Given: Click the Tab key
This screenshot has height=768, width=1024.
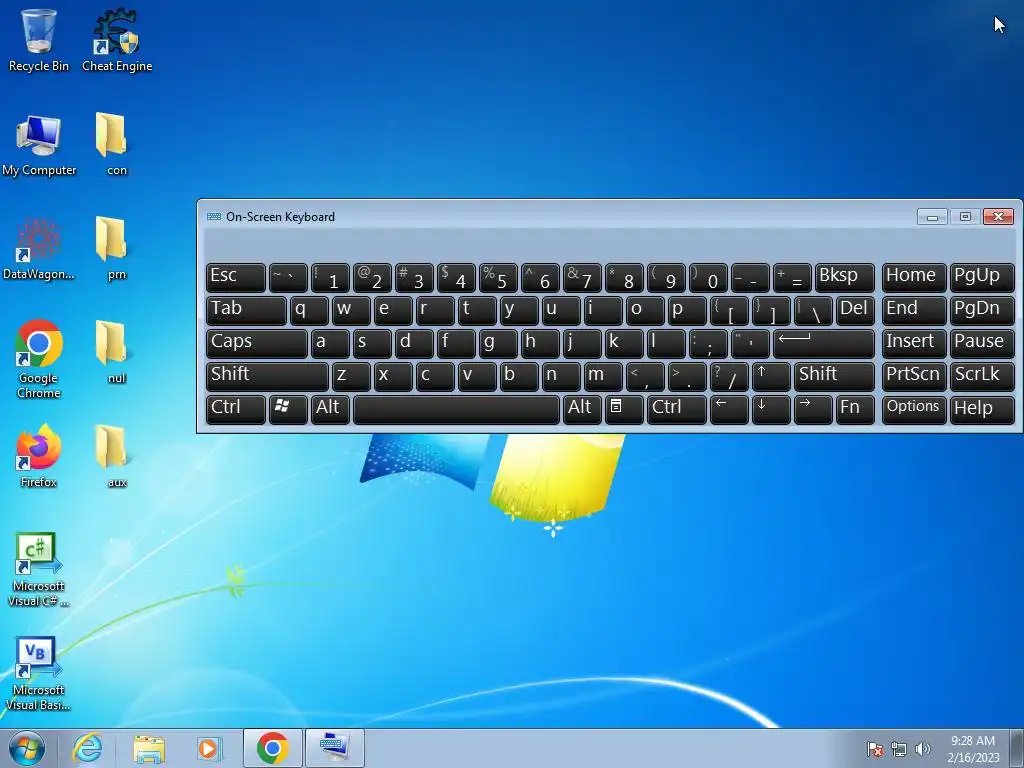Looking at the screenshot, I should click(246, 310).
